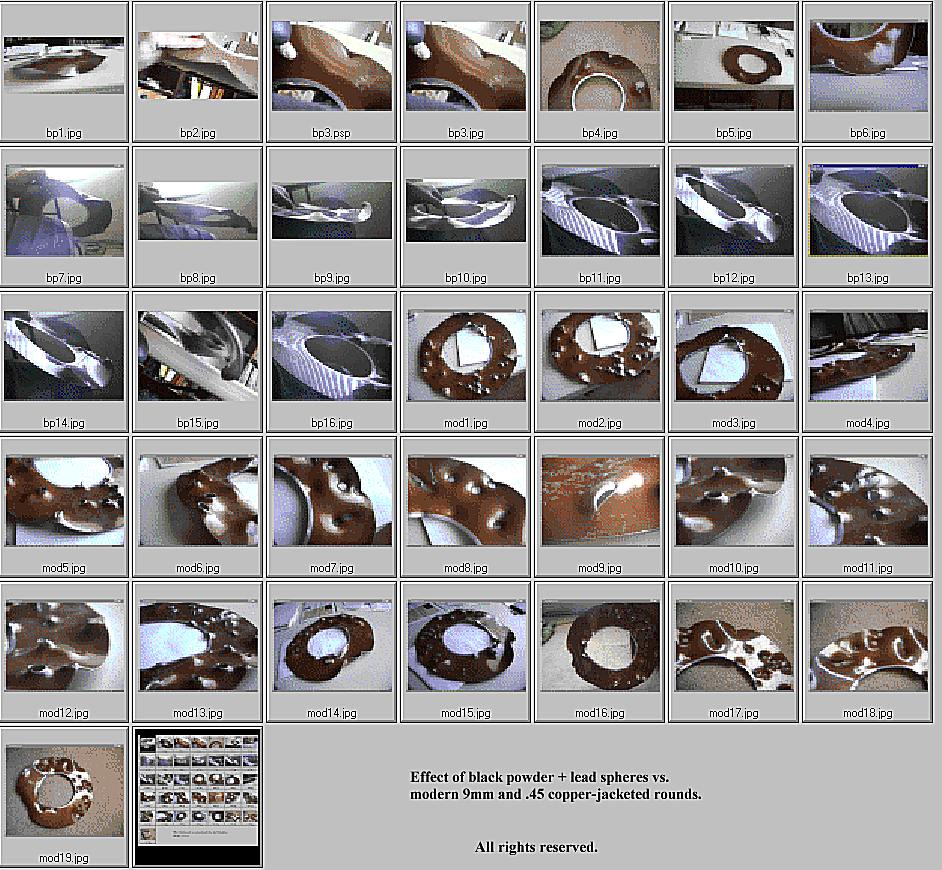Screen dimensions: 942x870
Task: Click the mod1.jpg file name
Action: tap(466, 423)
